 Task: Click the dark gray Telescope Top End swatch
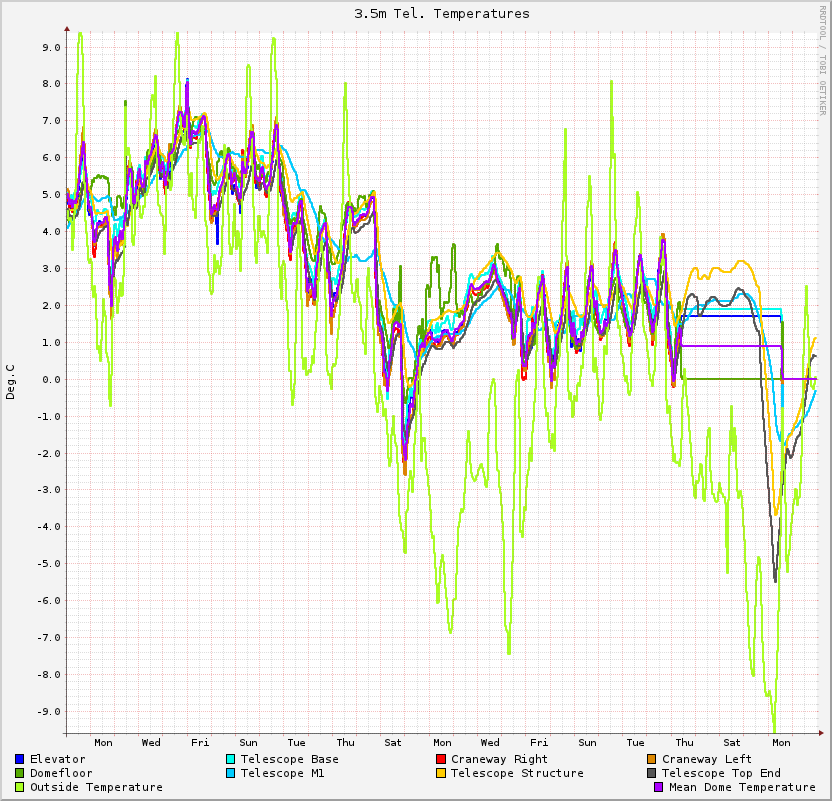coord(652,773)
